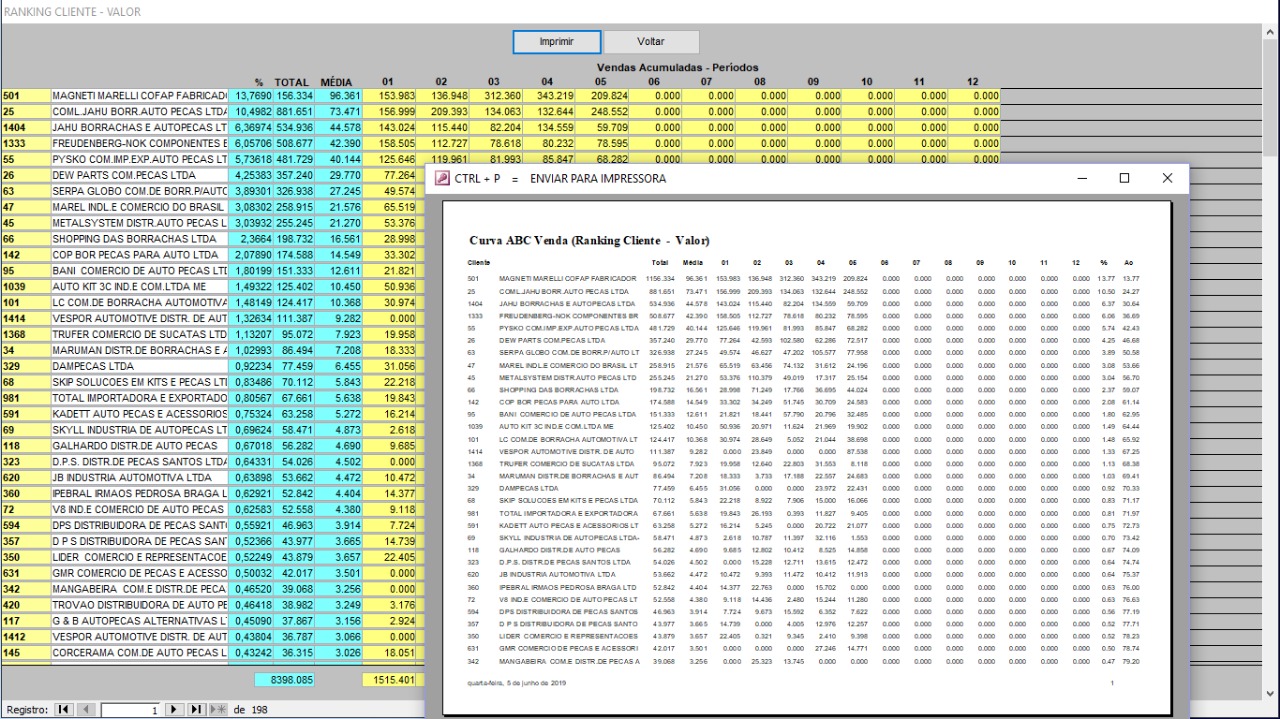Select BANI COMERCIO DE AUTO PECAS row

[x=140, y=270]
